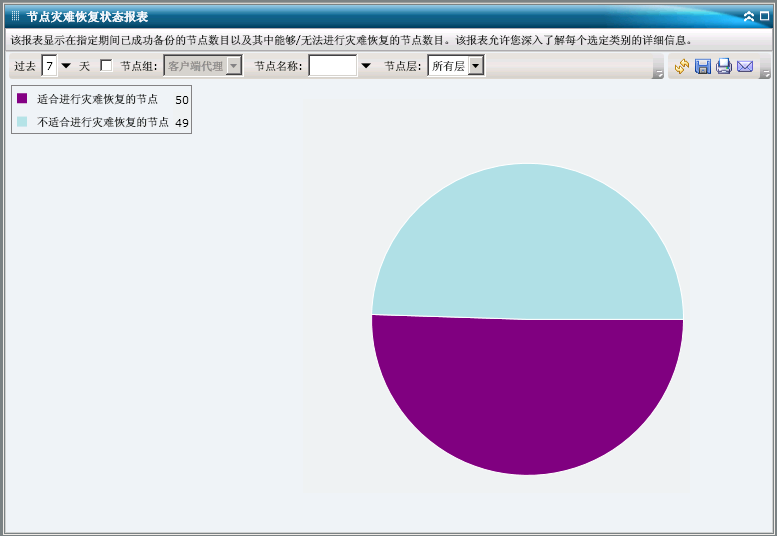Click the 节点名称 text input field
Image resolution: width=777 pixels, height=536 pixels.
click(x=332, y=66)
